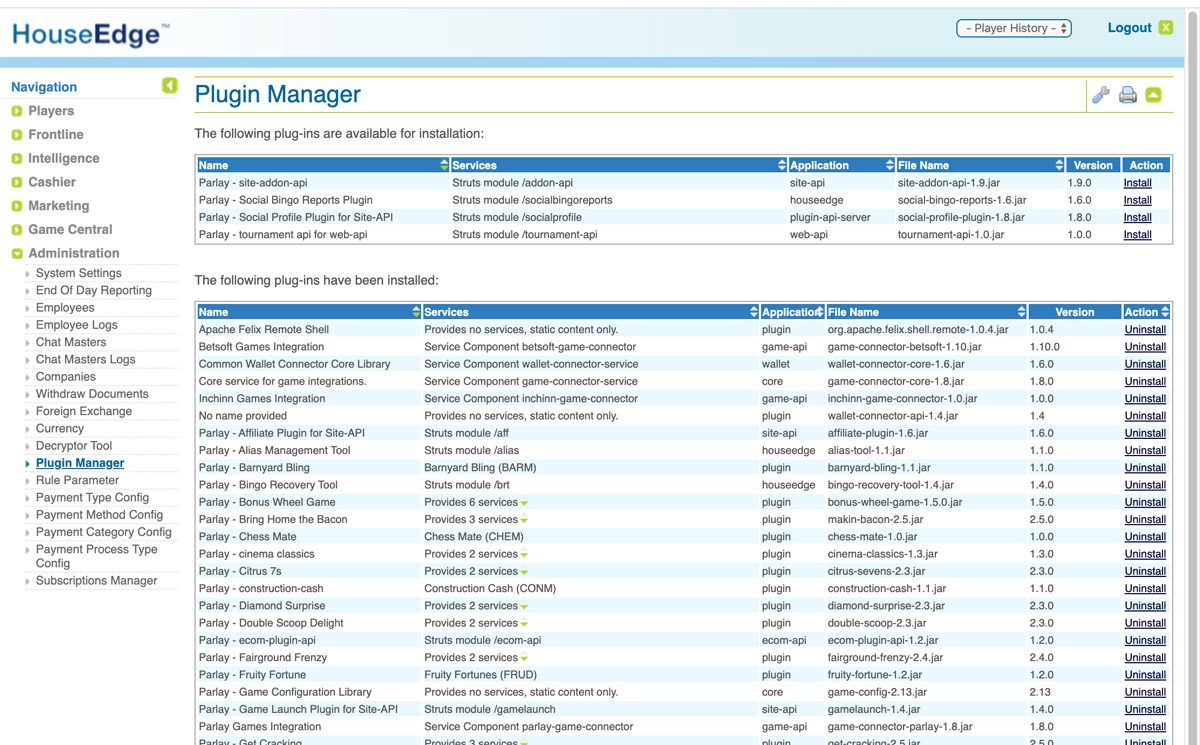Viewport: 1200px width, 745px height.
Task: Open Subscriptions Manager
Action: click(96, 581)
